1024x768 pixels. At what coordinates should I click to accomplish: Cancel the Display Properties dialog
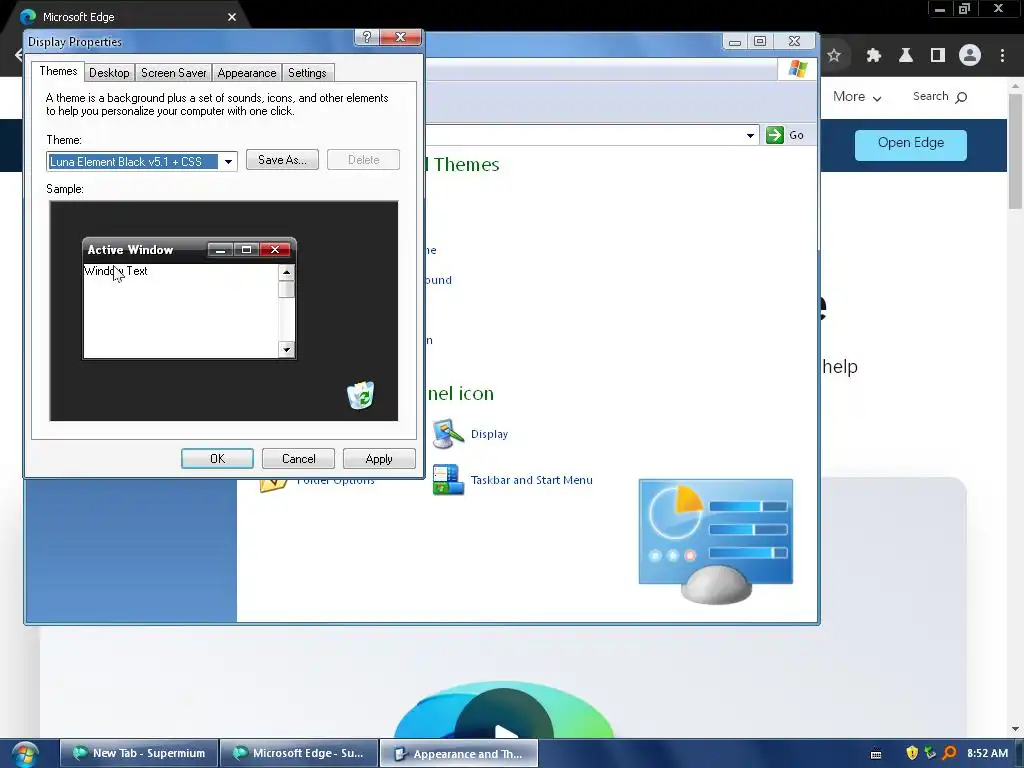coord(298,458)
